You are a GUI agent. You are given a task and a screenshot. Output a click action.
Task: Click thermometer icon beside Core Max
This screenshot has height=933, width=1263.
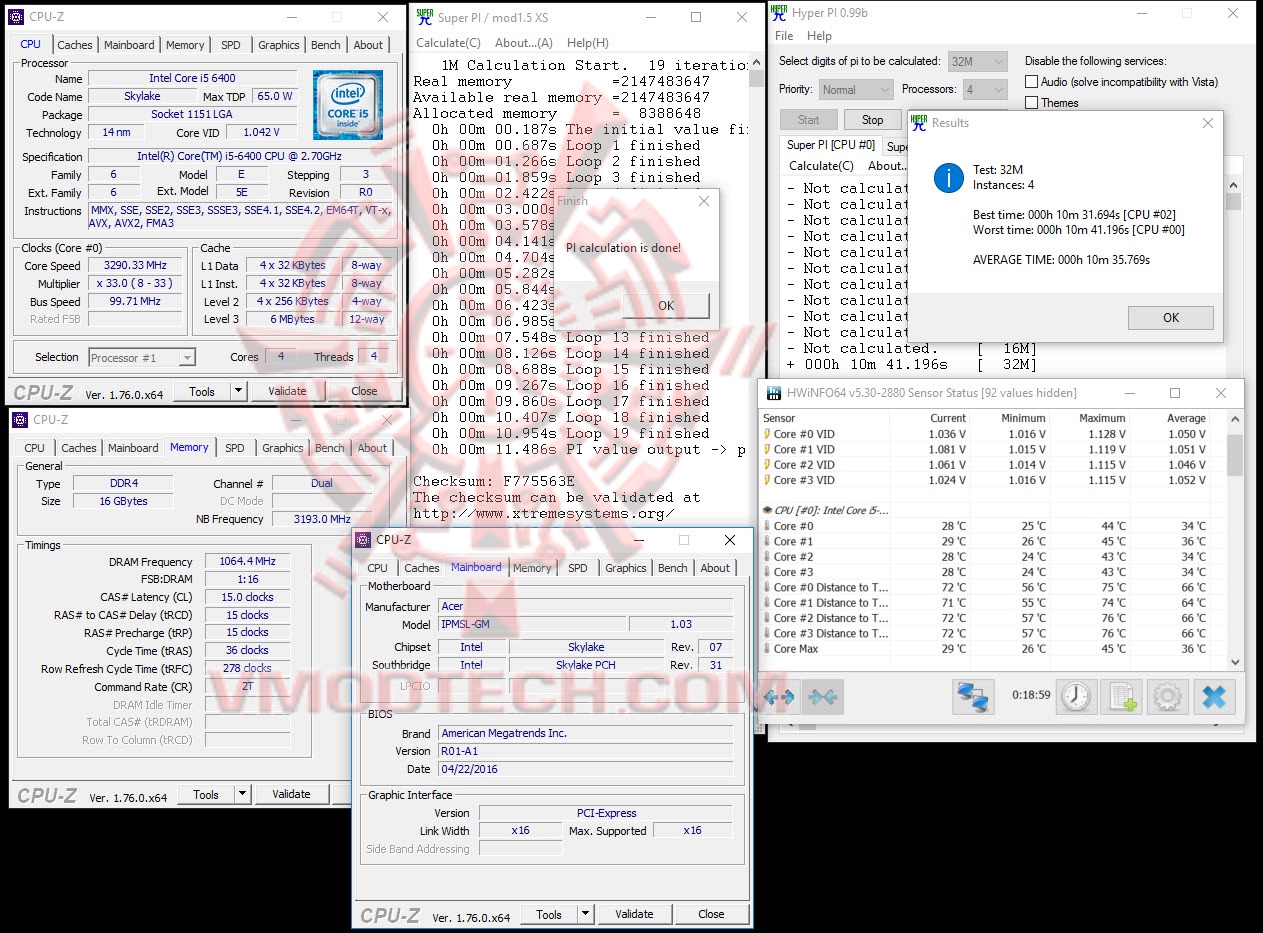pyautogui.click(x=766, y=649)
